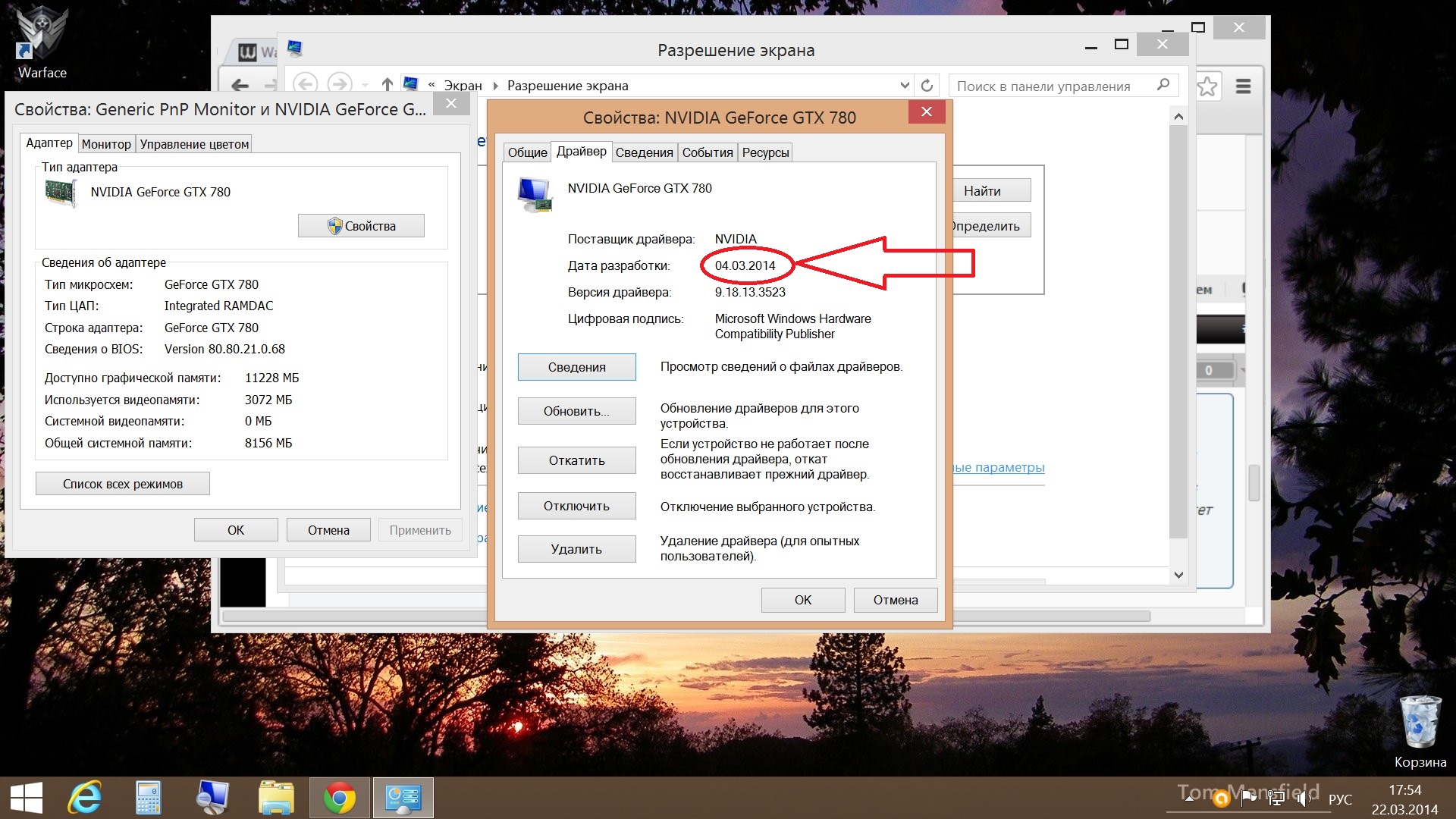The height and width of the screenshot is (819, 1456).
Task: Click the Откатить driver button
Action: pos(577,460)
